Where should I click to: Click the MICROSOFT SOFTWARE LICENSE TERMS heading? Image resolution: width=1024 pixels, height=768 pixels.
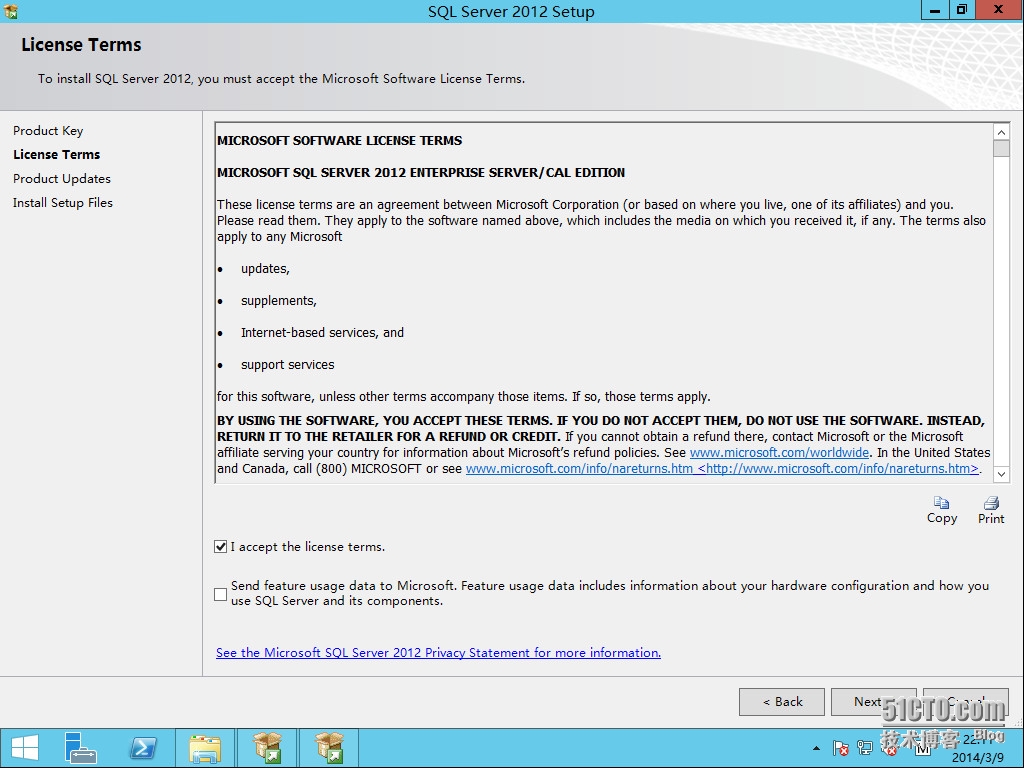pos(340,141)
